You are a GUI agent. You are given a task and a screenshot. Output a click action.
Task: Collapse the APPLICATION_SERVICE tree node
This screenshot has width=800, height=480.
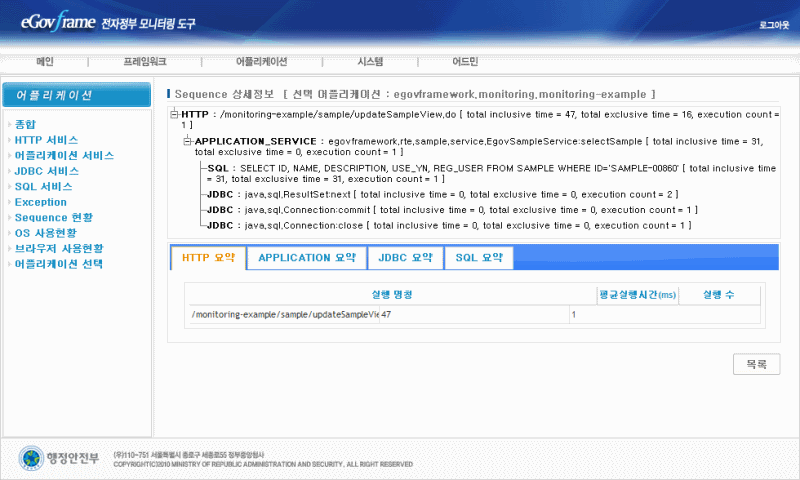point(187,142)
